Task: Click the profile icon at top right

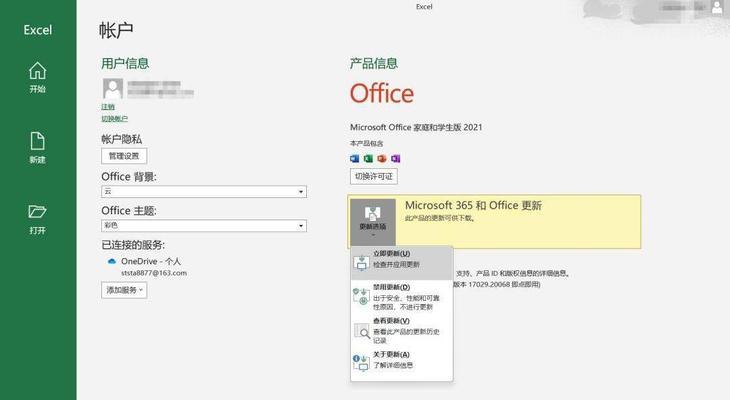Action: pos(717,7)
